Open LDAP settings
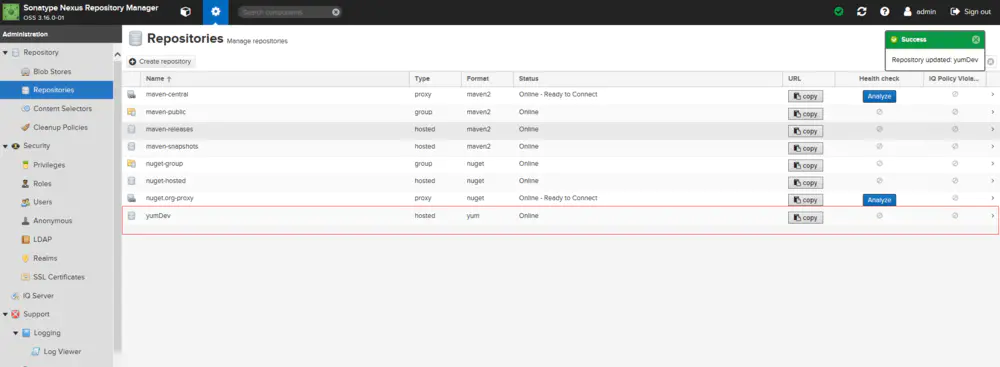 click(x=43, y=239)
